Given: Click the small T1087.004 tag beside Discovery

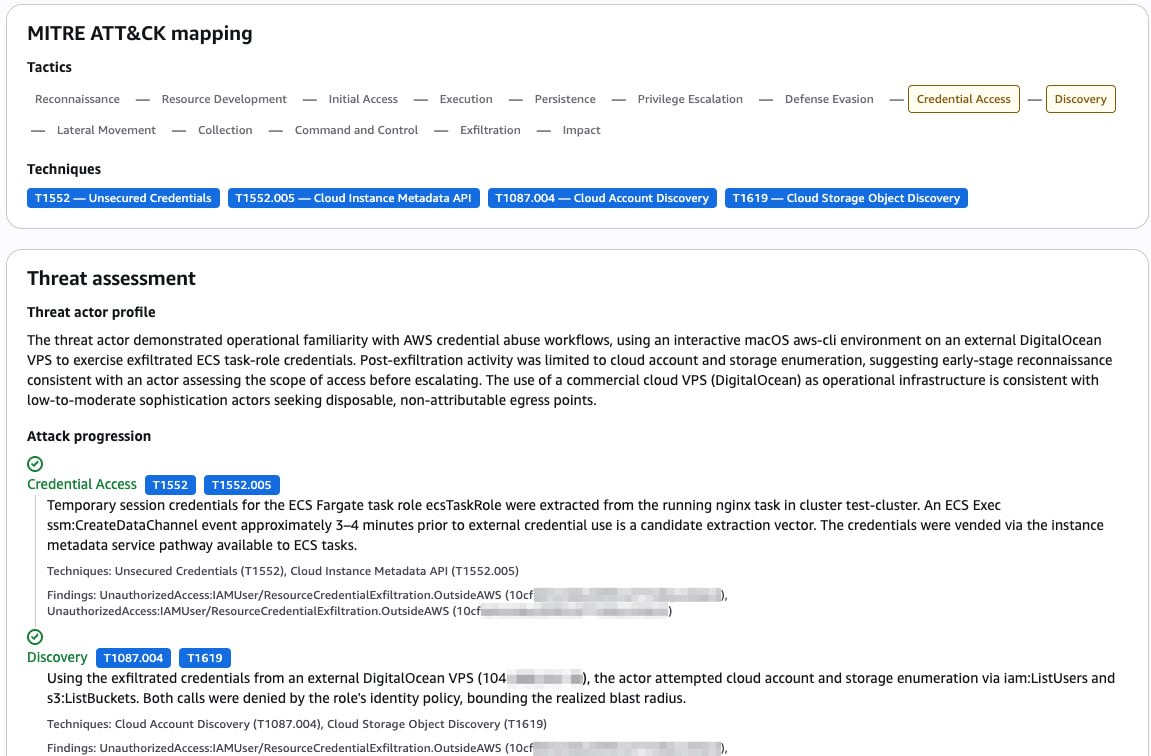Looking at the screenshot, I should point(134,658).
